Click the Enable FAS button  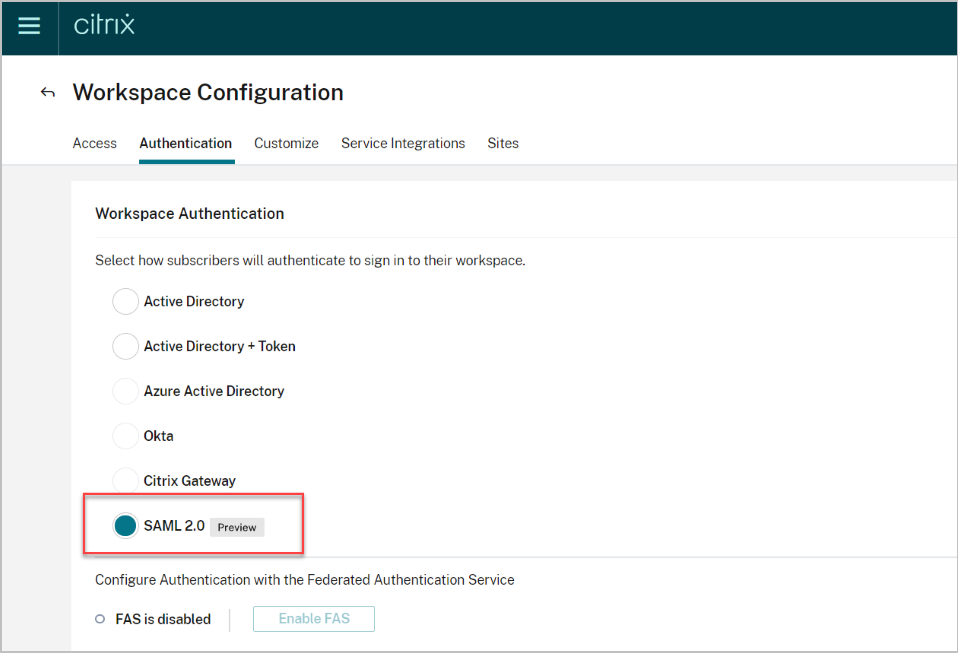click(314, 619)
